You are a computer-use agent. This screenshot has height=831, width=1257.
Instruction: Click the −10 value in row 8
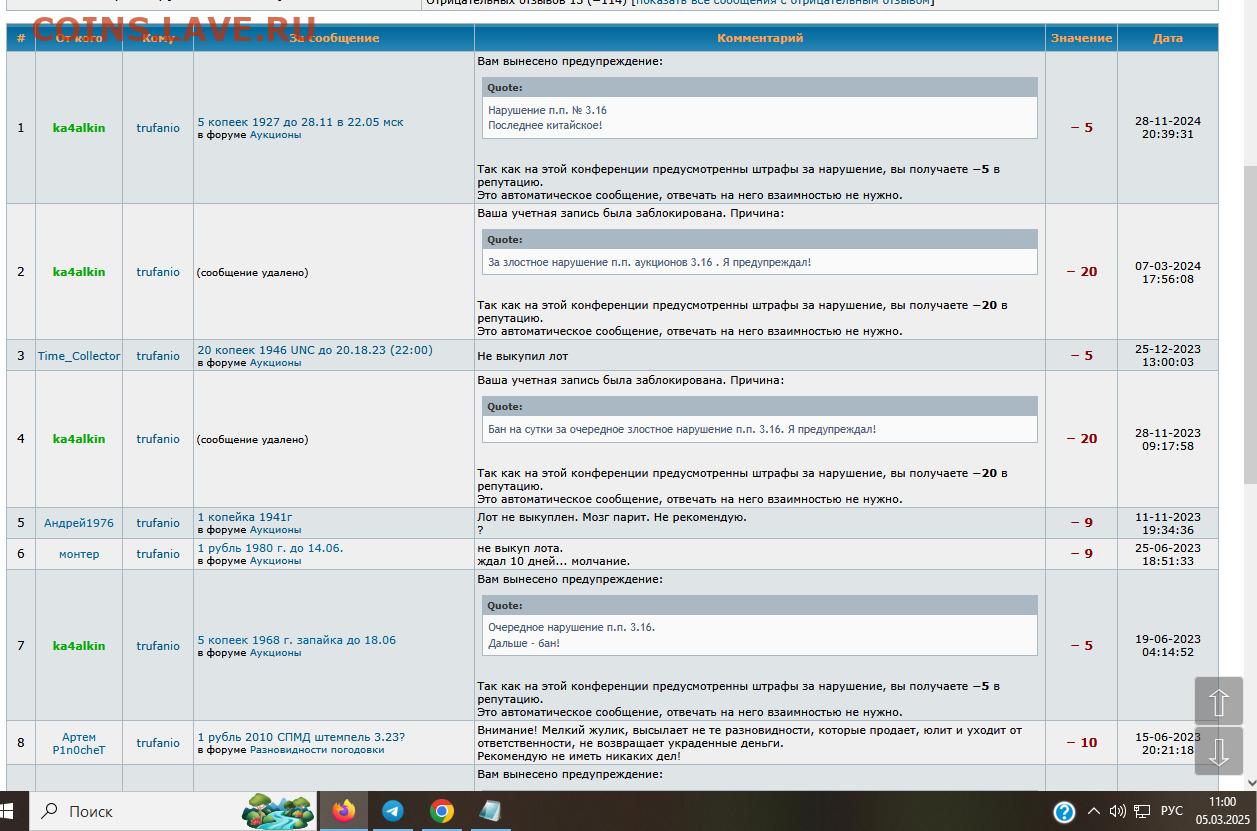click(x=1082, y=743)
